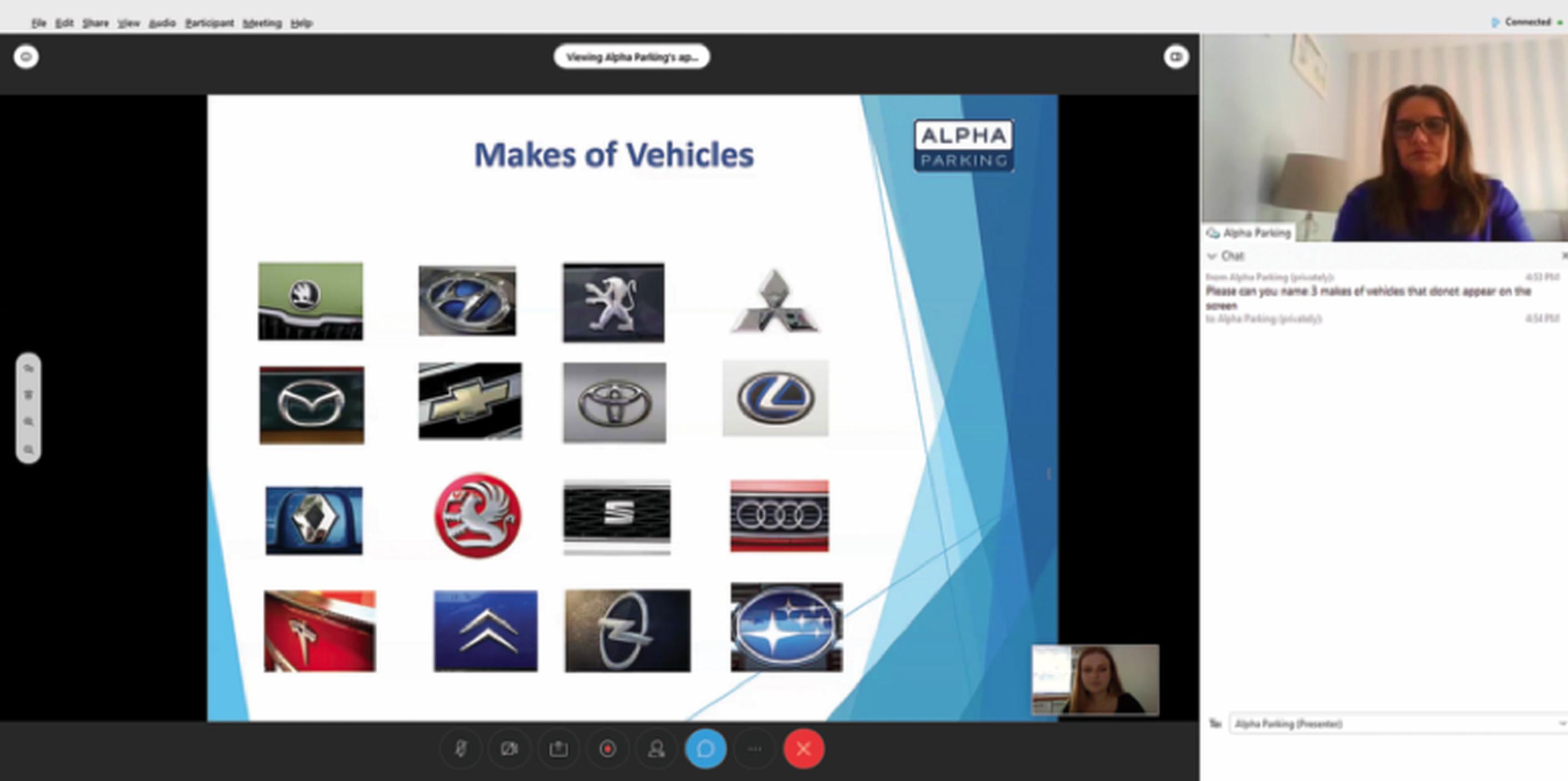Check the Connected status indicator

point(1526,22)
